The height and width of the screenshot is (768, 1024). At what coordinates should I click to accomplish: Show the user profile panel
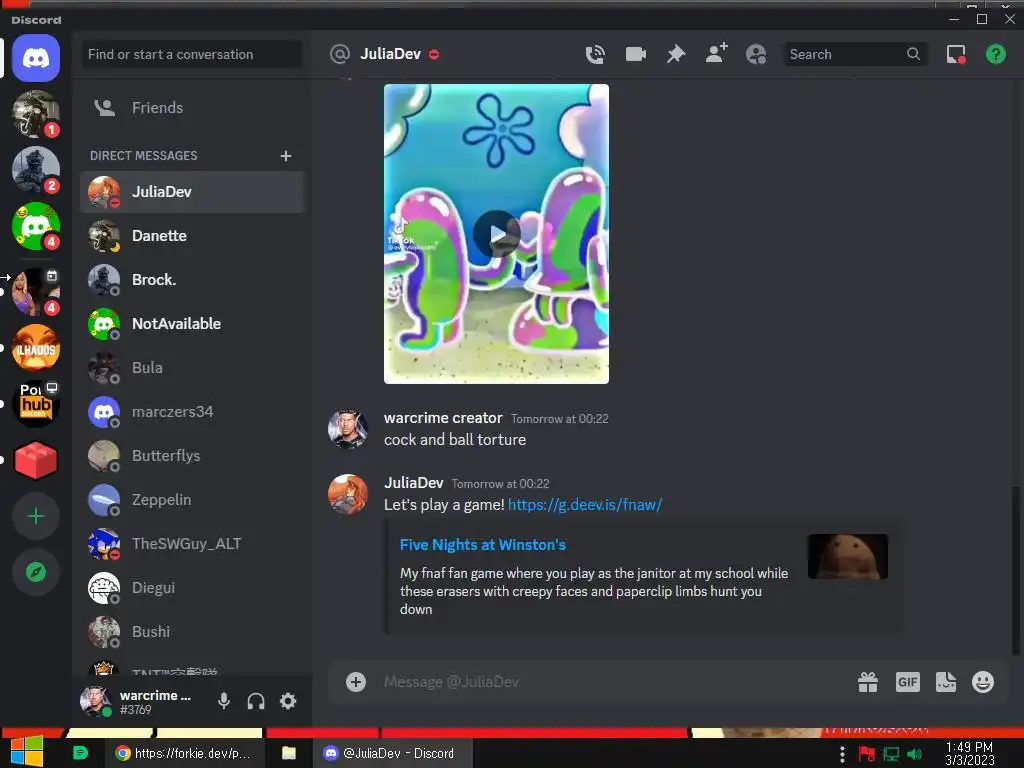[756, 54]
